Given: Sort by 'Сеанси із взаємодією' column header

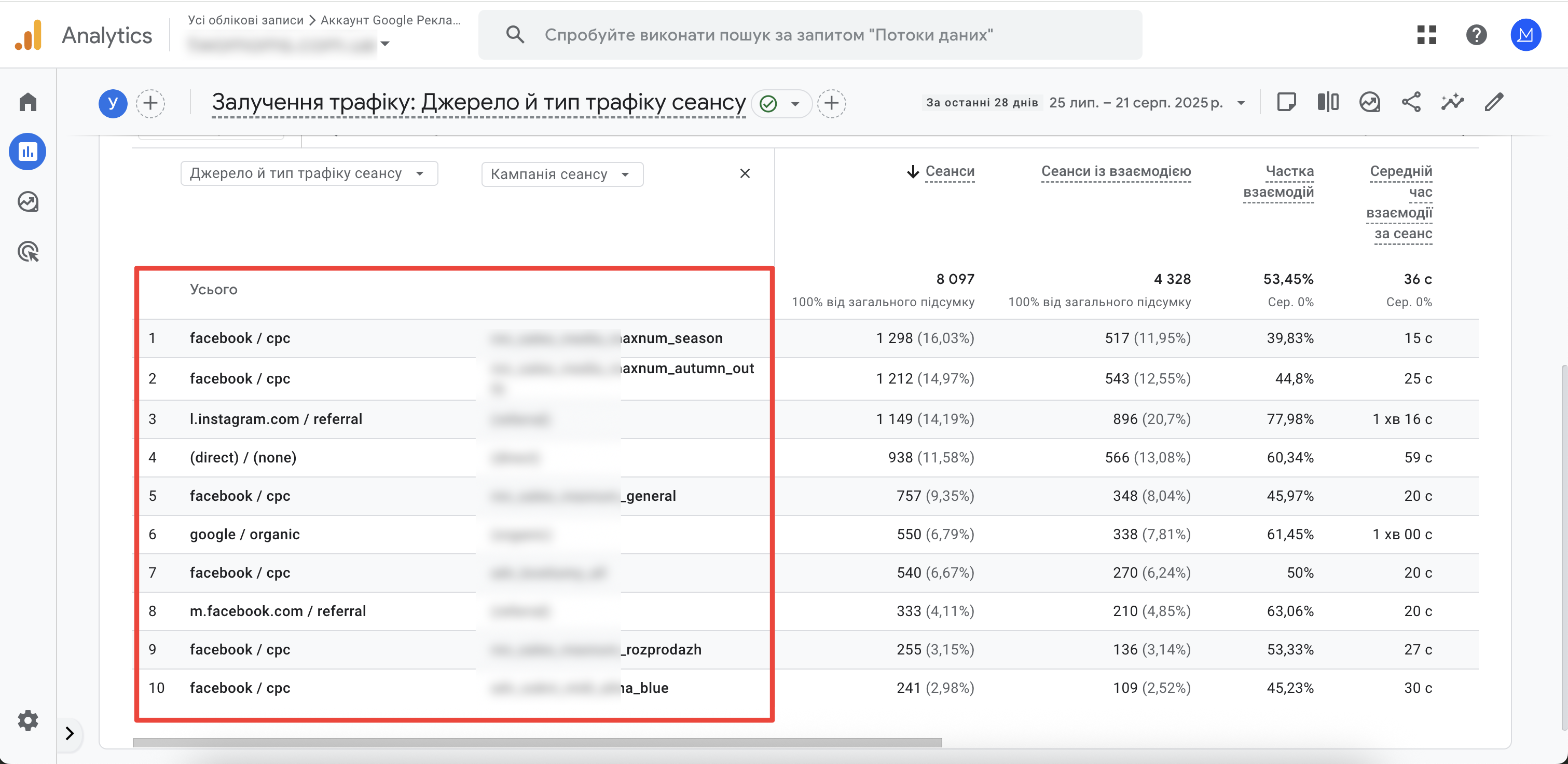Looking at the screenshot, I should point(1116,172).
